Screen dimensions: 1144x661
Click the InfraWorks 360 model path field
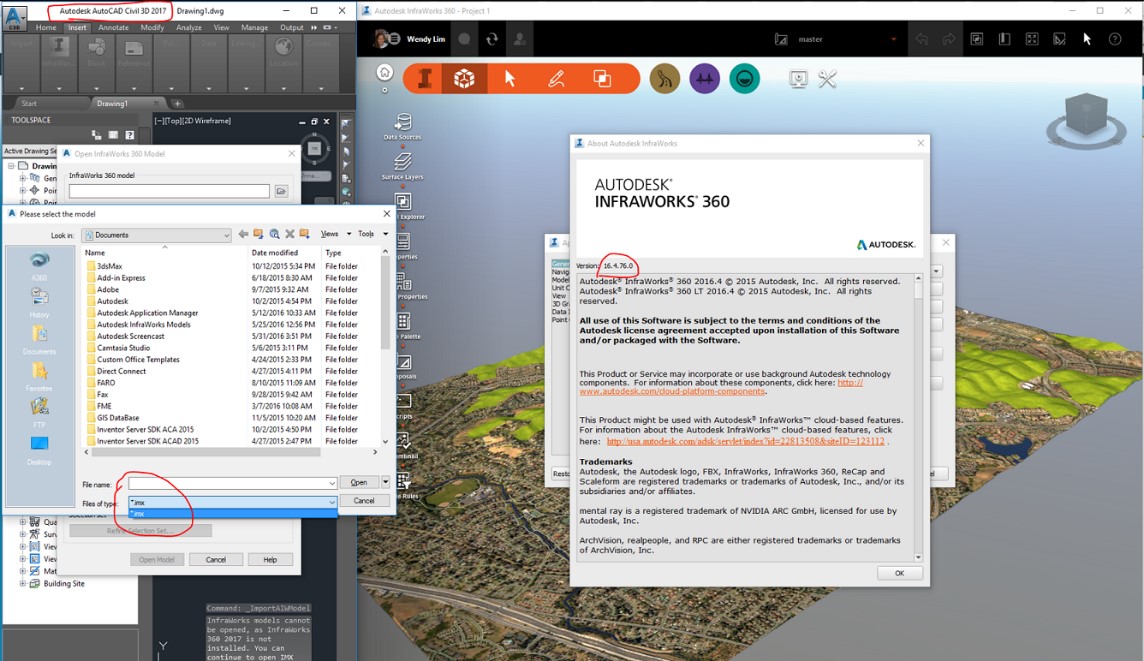169,191
